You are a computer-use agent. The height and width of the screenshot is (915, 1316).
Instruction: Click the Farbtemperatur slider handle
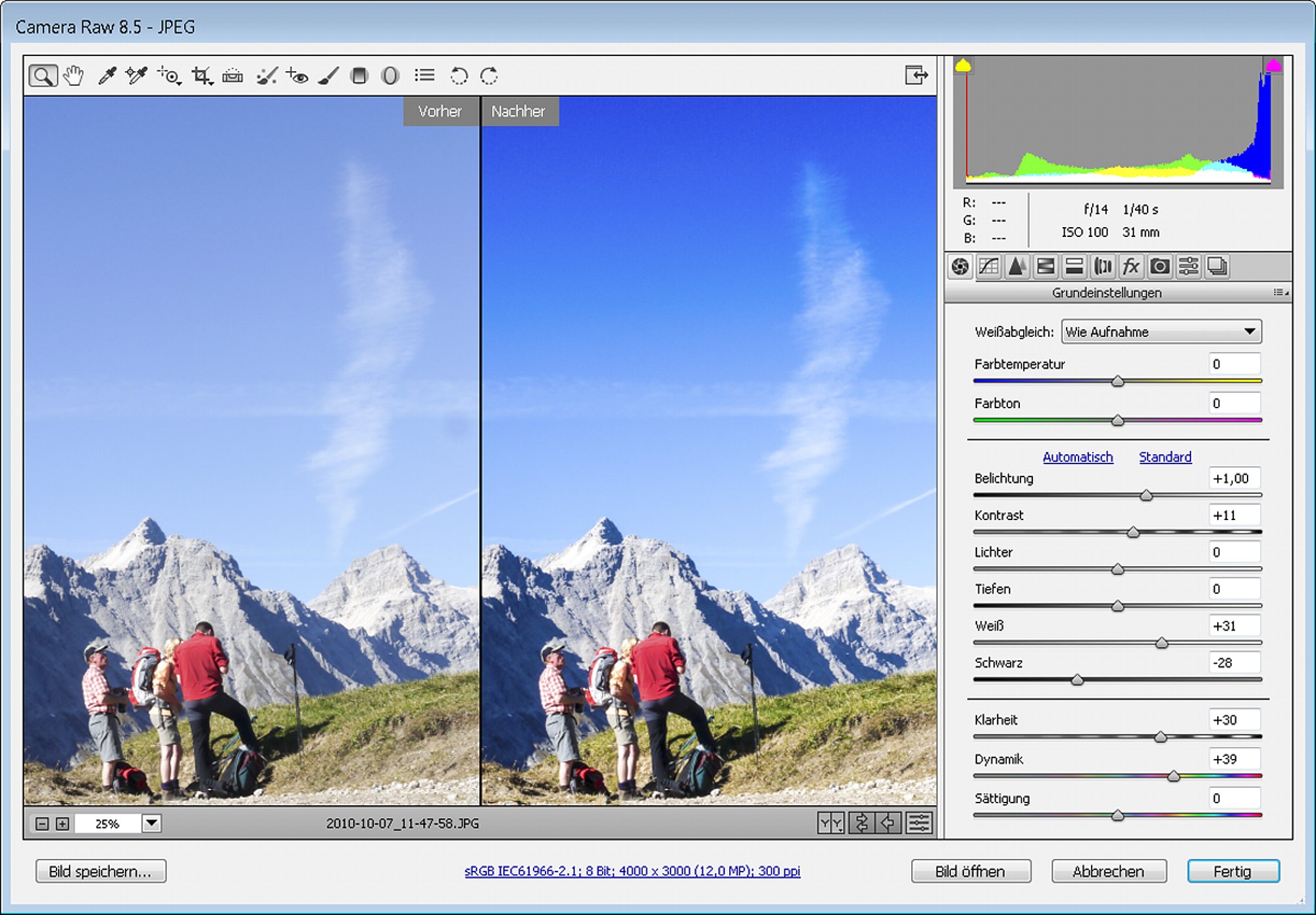[1117, 381]
